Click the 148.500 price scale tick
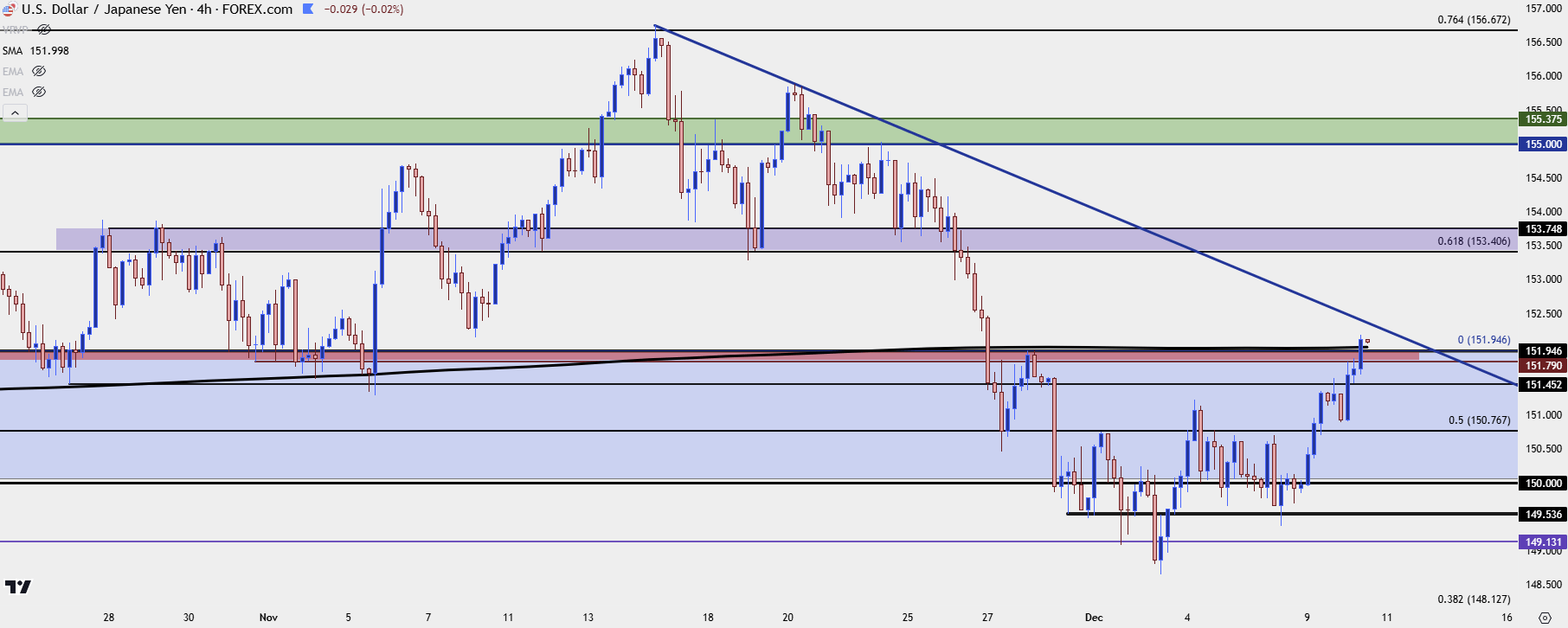 tap(1543, 585)
